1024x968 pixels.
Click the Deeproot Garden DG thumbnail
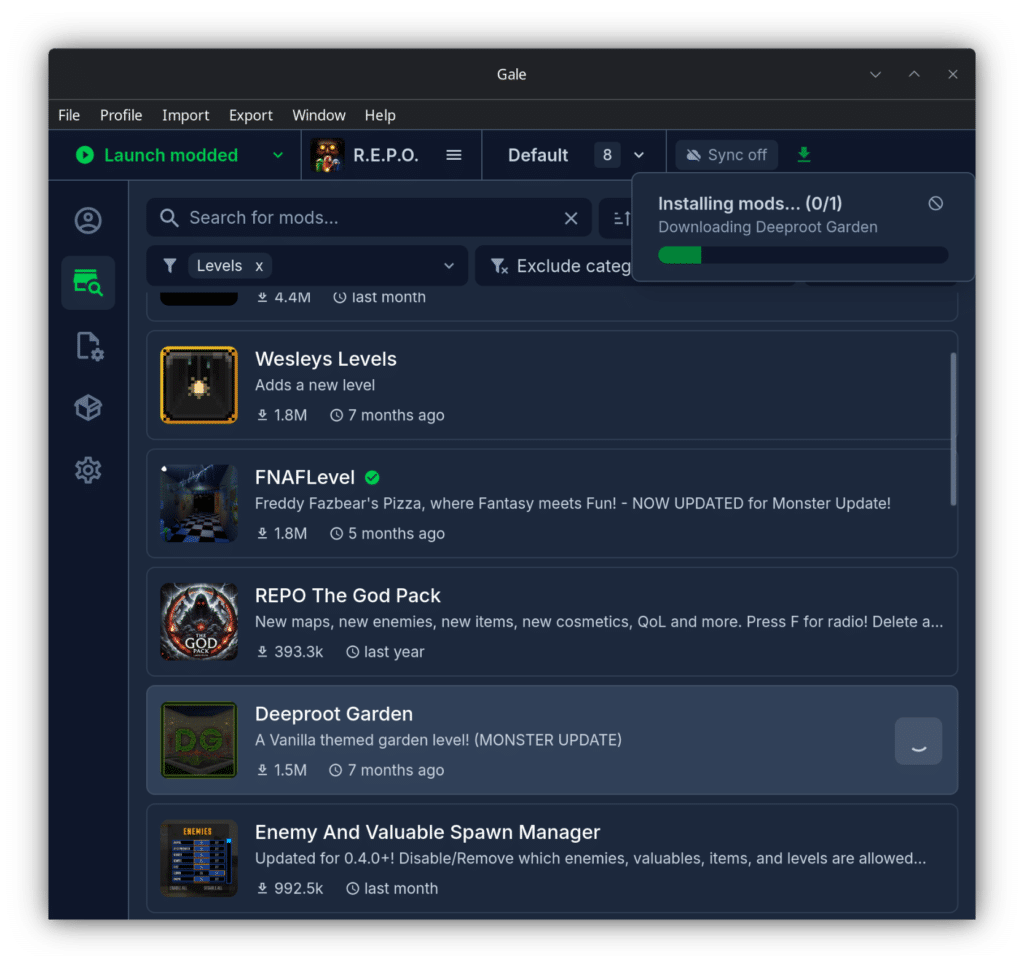199,740
